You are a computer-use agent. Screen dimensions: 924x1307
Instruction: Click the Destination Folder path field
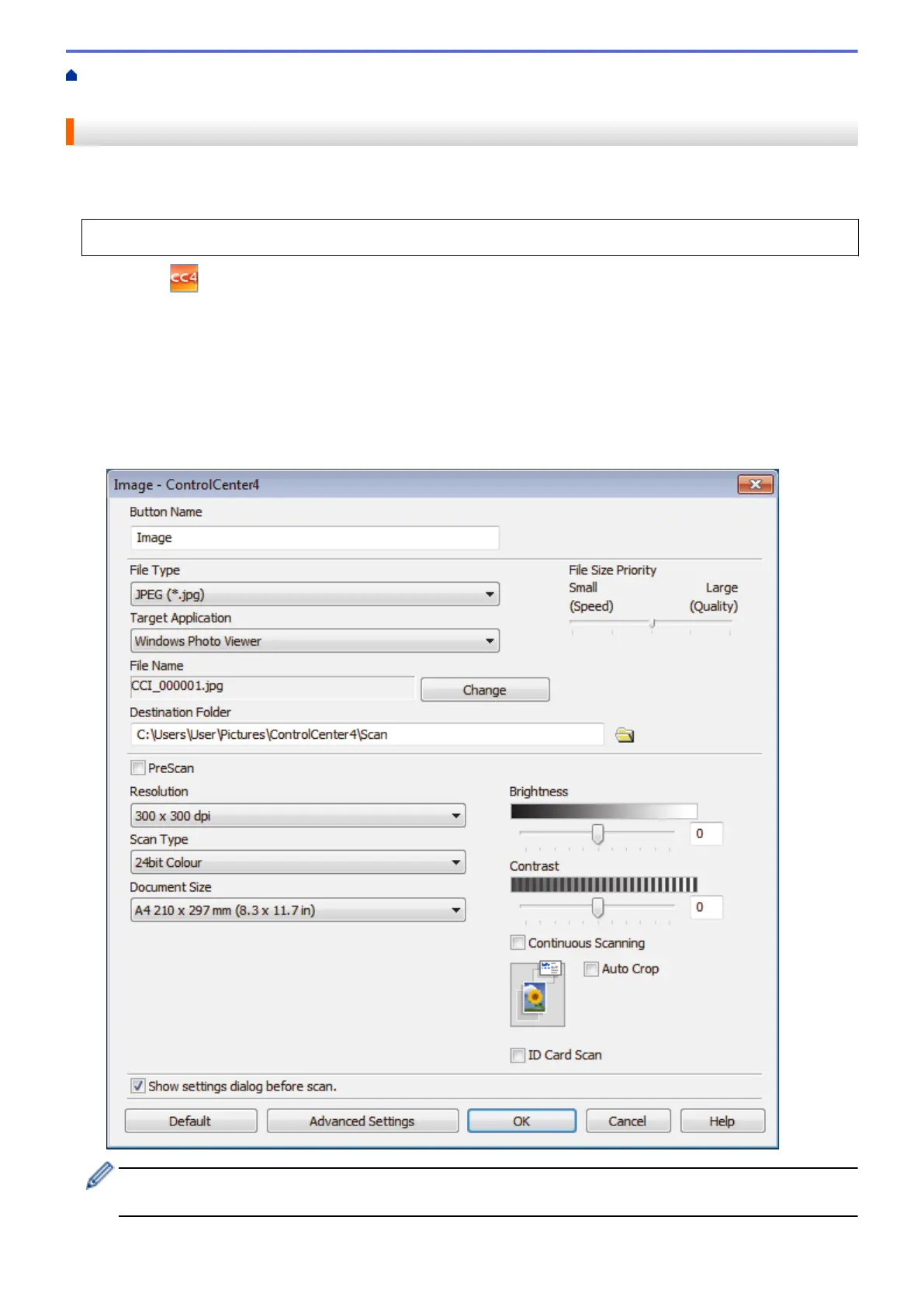[x=367, y=734]
